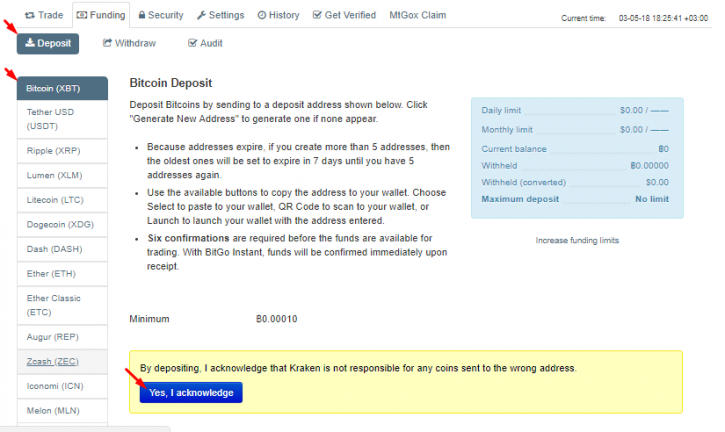
Task: Click the Withheld (converted) label
Action: tap(523, 182)
